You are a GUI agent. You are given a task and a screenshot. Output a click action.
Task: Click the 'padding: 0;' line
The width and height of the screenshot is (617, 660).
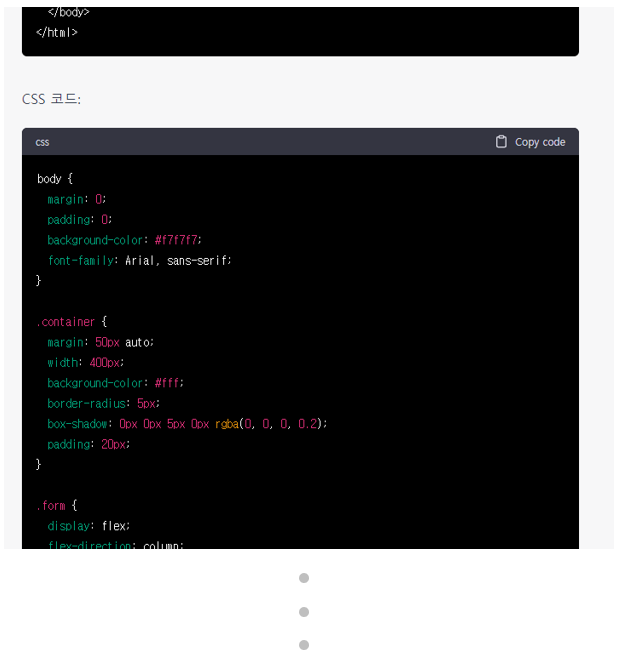[80, 220]
